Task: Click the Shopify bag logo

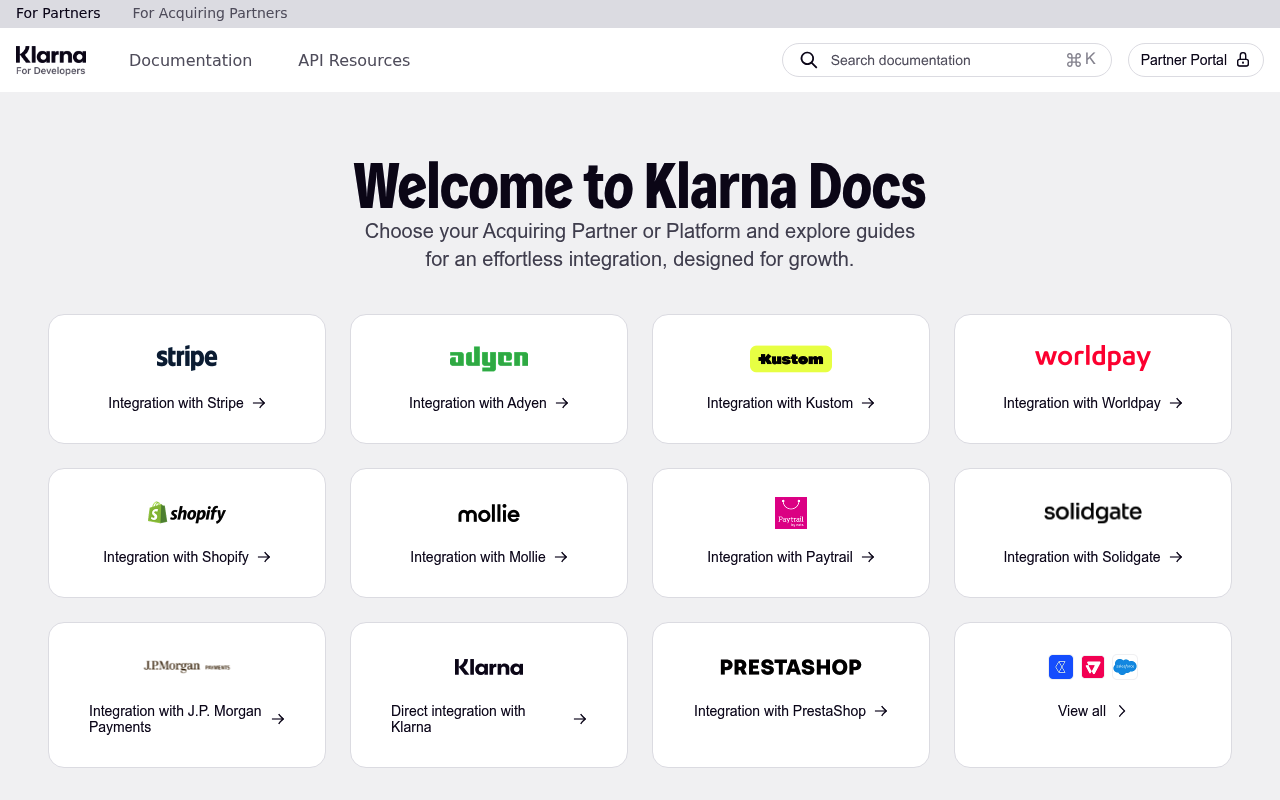Action: 187,513
